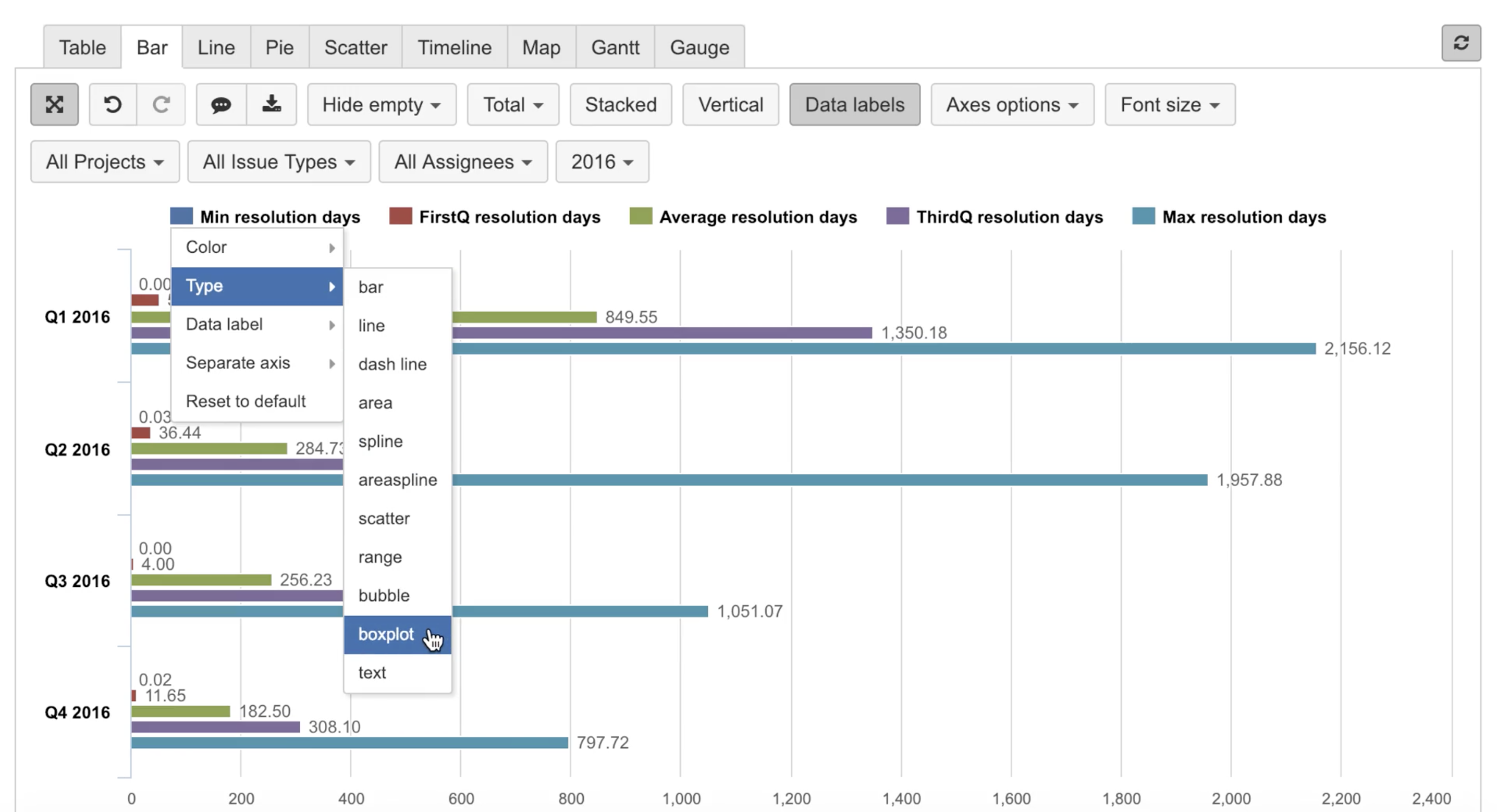Click the FirstQ resolution days legend square
Viewport: 1497px width, 812px height.
[x=400, y=216]
